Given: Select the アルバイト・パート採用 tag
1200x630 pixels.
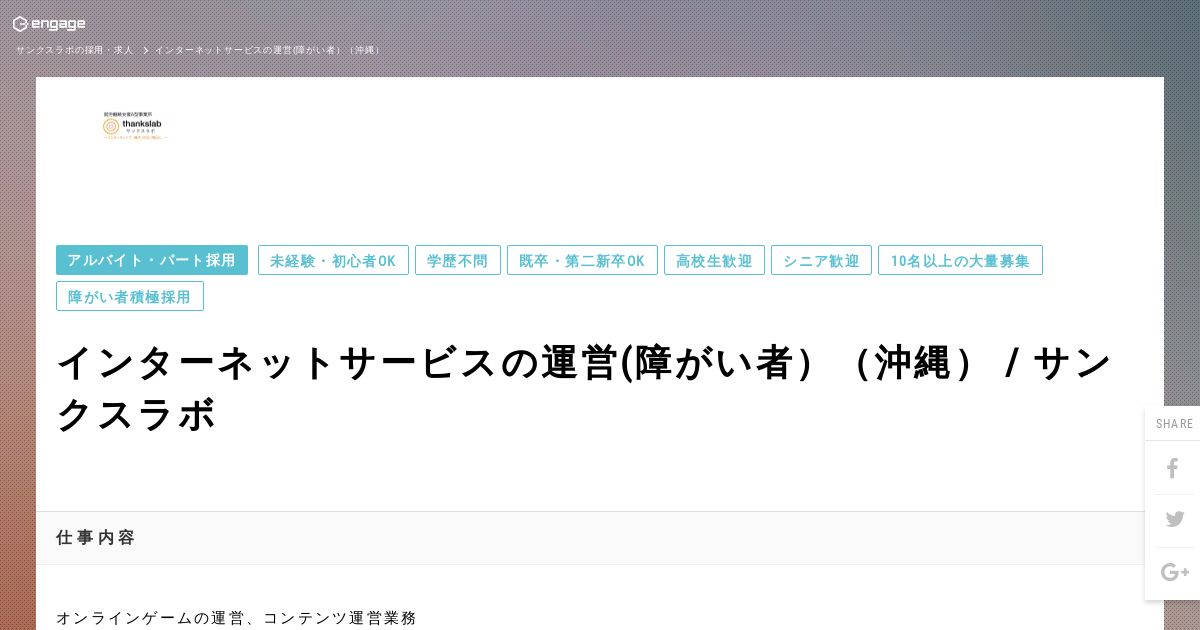Looking at the screenshot, I should coord(152,260).
